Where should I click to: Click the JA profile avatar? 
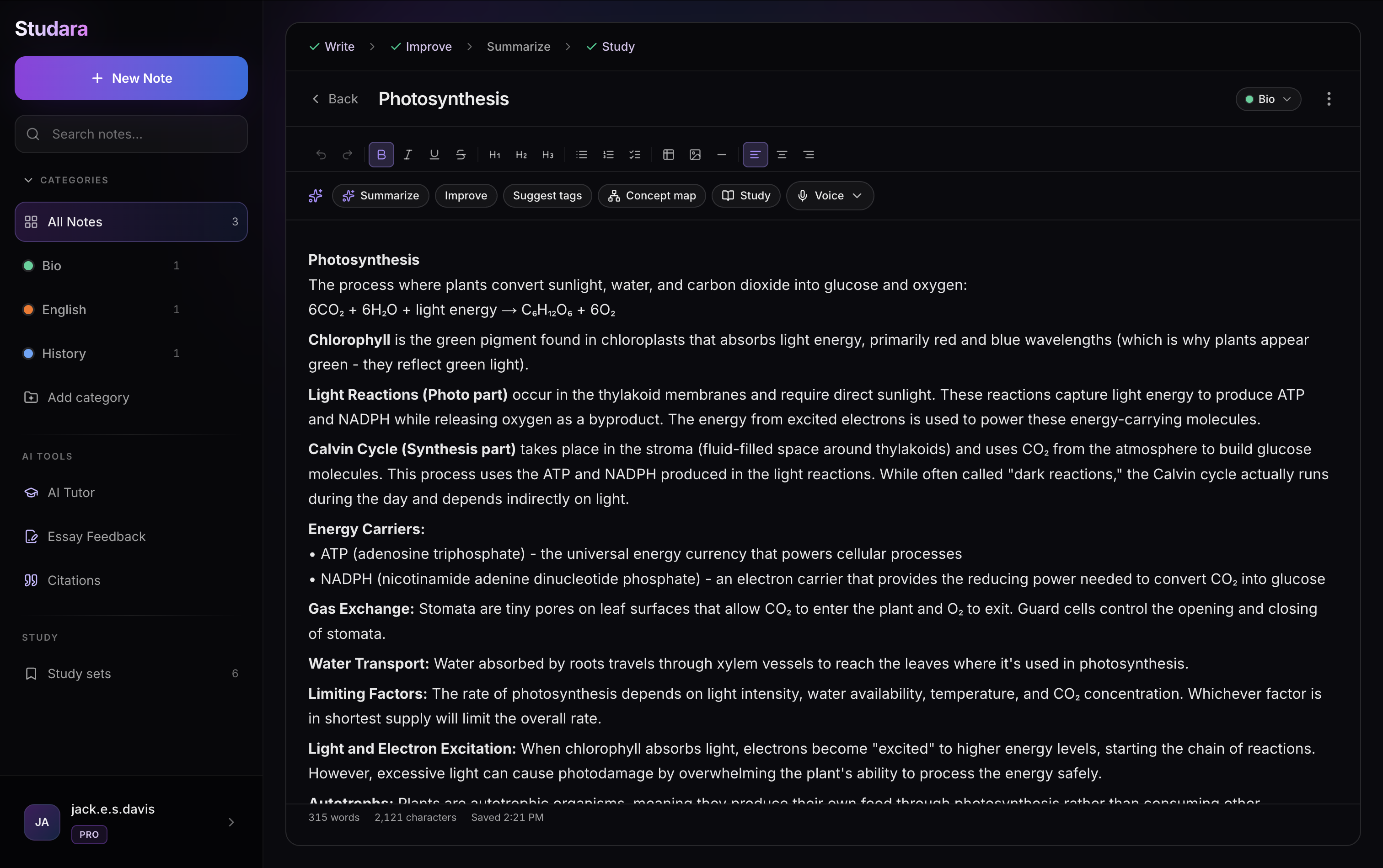tap(42, 822)
